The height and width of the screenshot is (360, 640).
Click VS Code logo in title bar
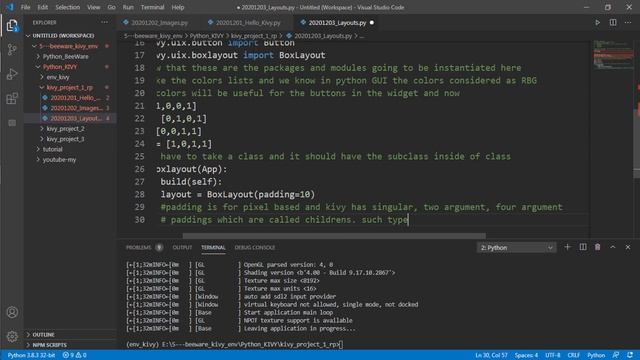[9, 7]
